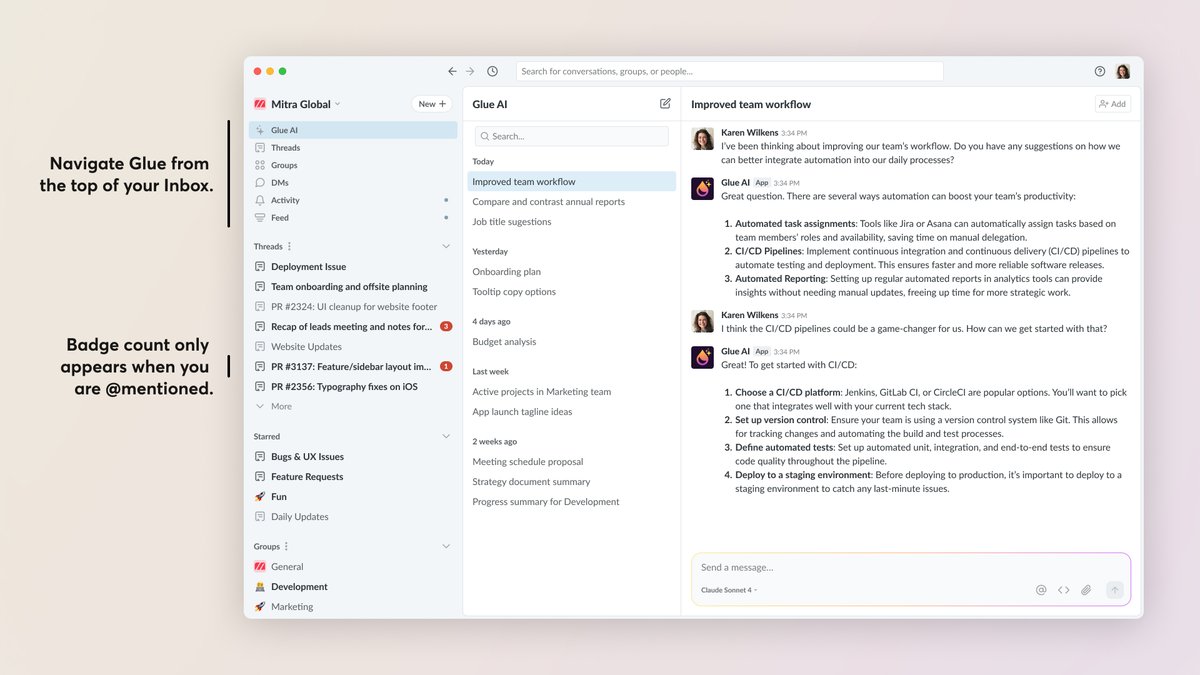Open PR #2324 UI cleanup thread
The height and width of the screenshot is (675, 1200).
tap(353, 307)
